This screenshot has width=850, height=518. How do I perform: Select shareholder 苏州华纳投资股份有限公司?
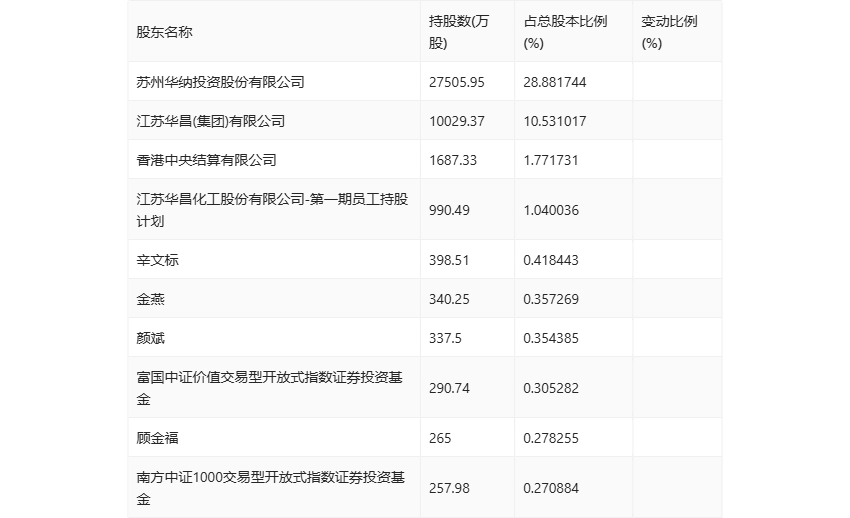click(220, 82)
